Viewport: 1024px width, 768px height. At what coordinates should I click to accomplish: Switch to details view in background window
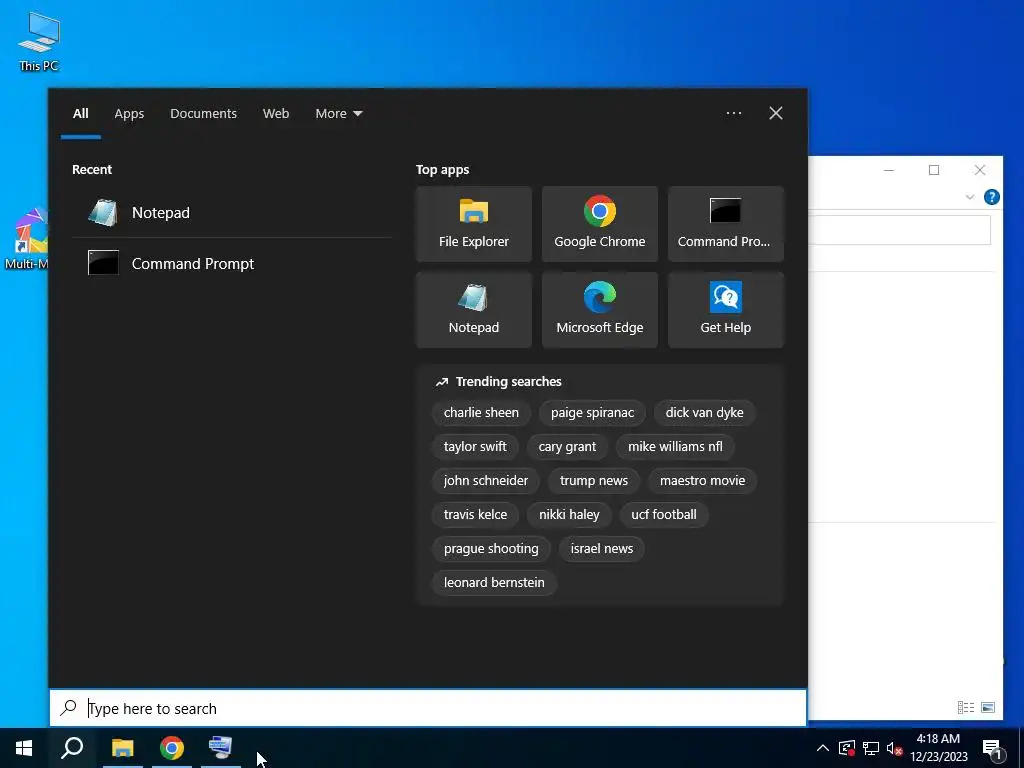(966, 707)
